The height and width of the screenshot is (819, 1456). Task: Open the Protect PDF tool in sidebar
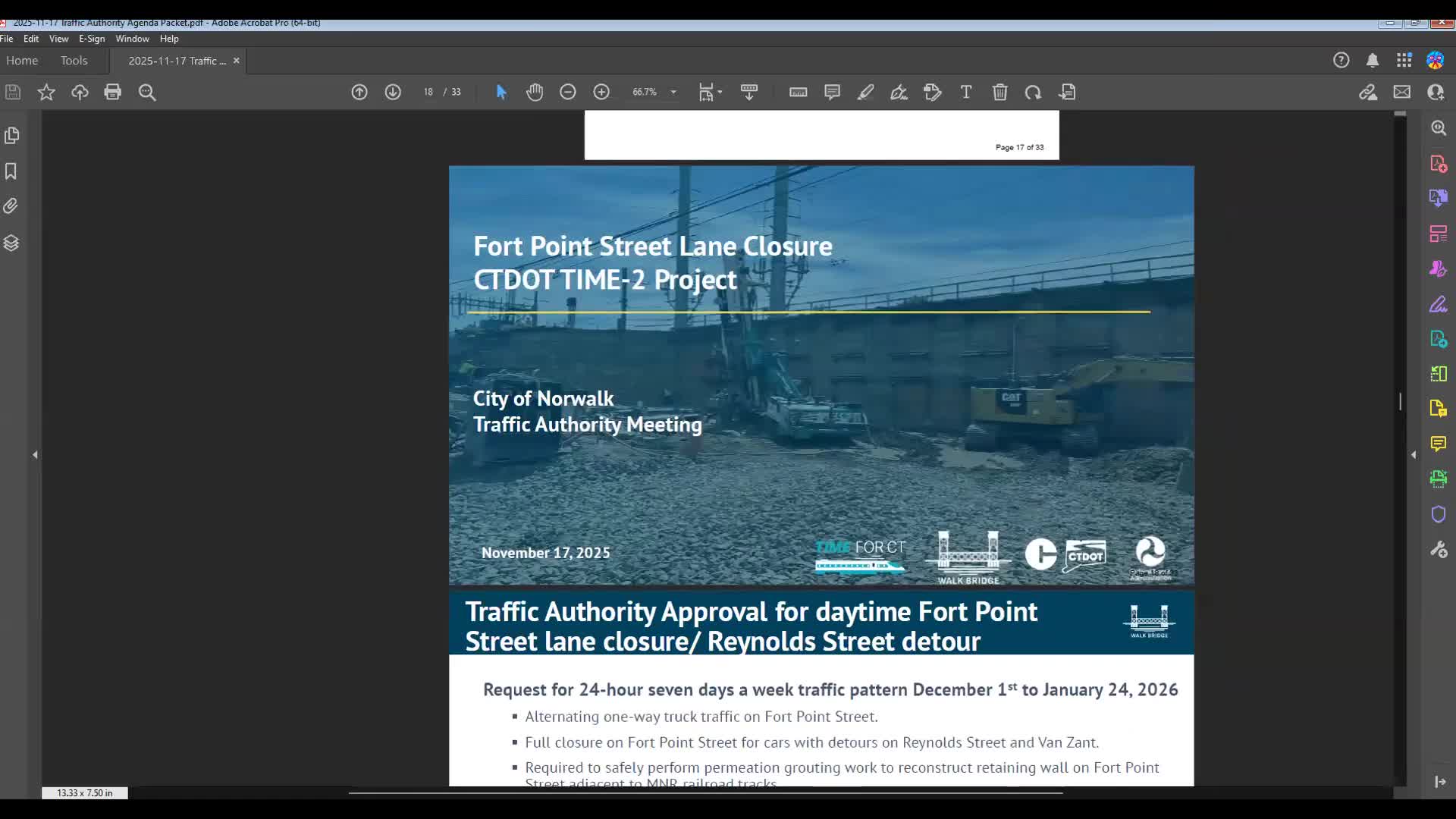pos(1438,514)
